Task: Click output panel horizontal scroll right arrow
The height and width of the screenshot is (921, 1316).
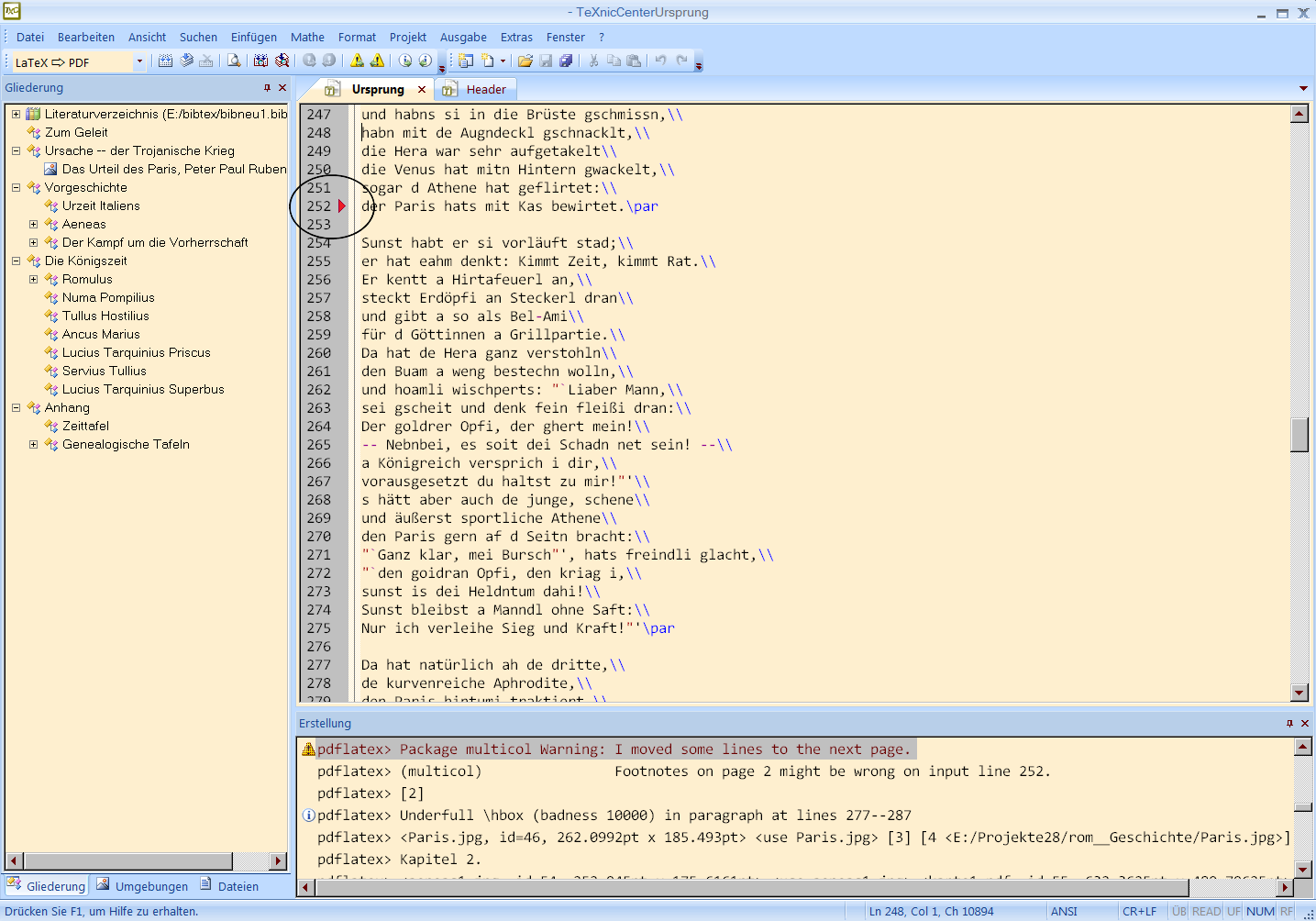Action: point(1285,887)
